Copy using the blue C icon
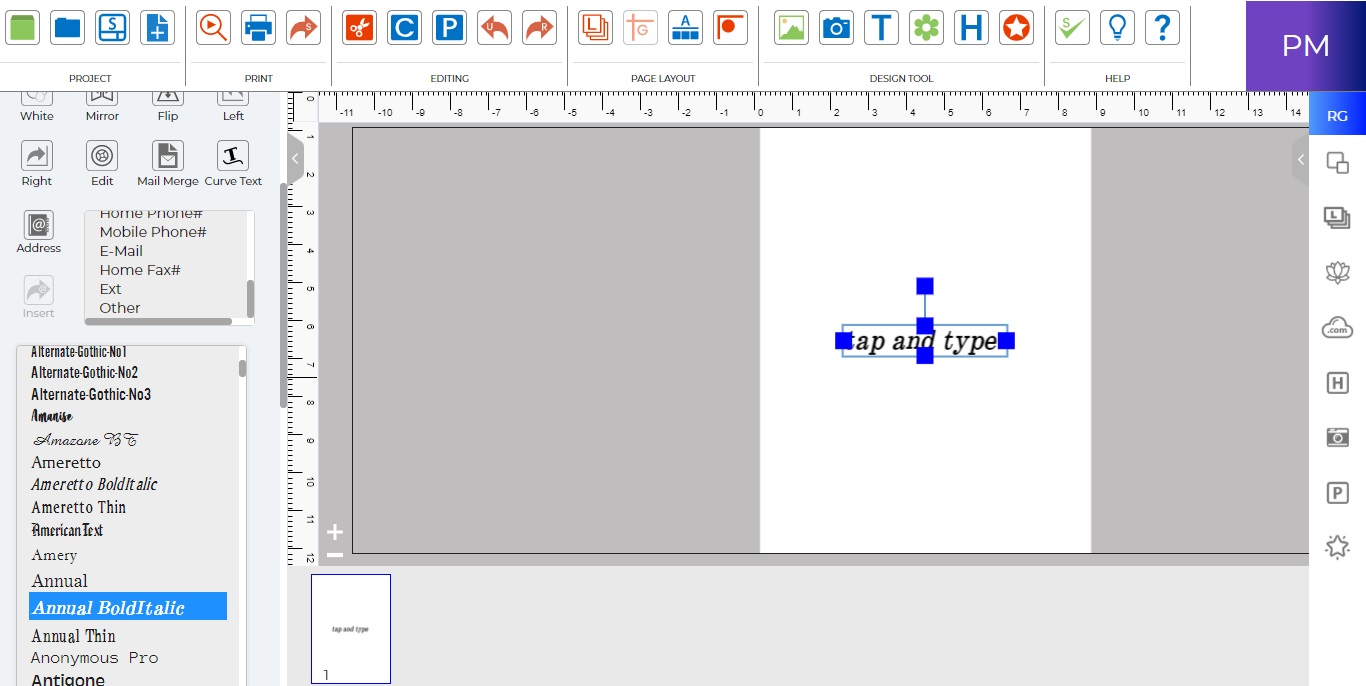1366x686 pixels. pos(404,27)
